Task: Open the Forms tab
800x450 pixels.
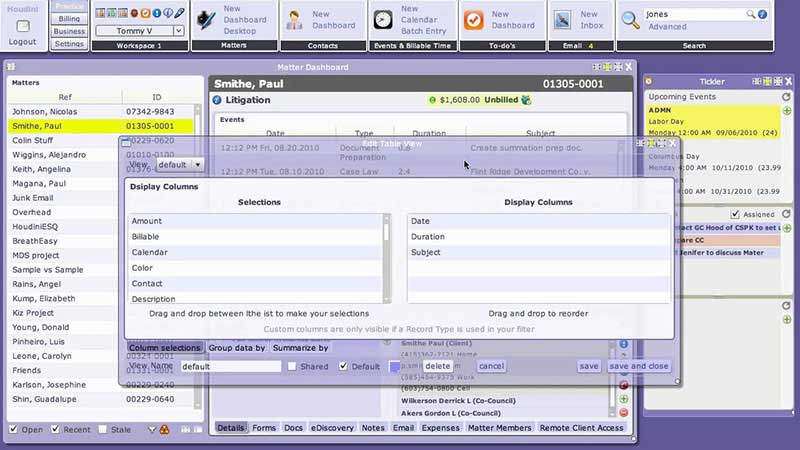Action: [x=264, y=428]
